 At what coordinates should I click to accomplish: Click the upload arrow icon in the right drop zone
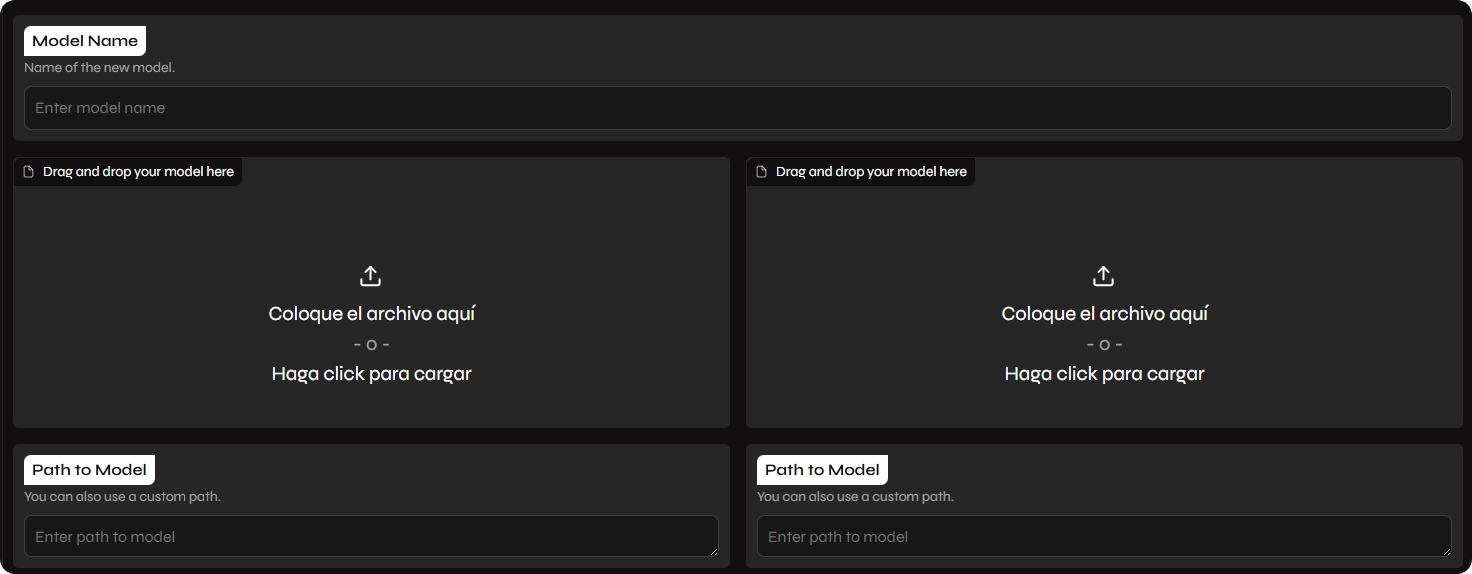point(1103,276)
